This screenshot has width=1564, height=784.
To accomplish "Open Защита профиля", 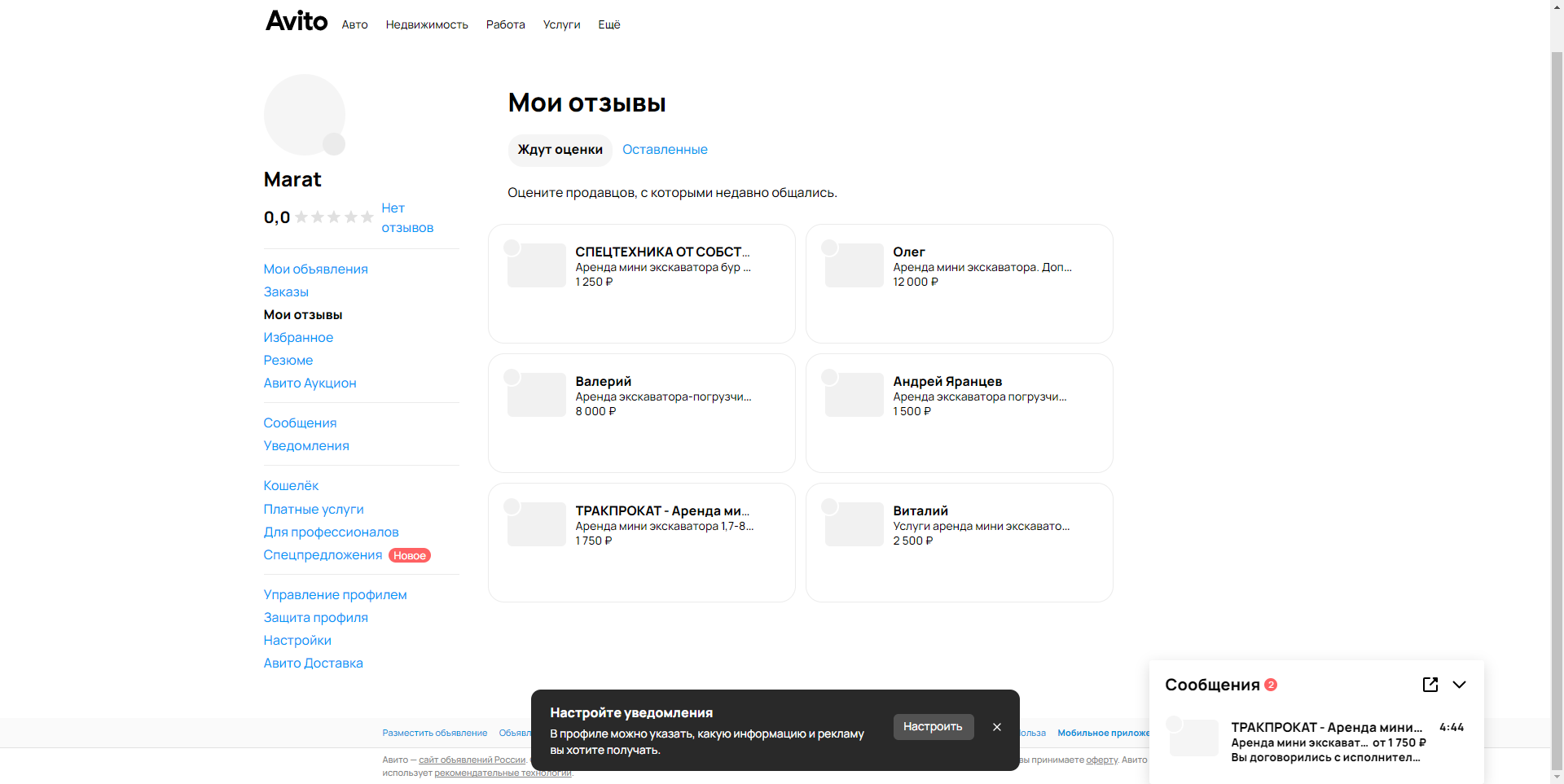I will point(315,617).
